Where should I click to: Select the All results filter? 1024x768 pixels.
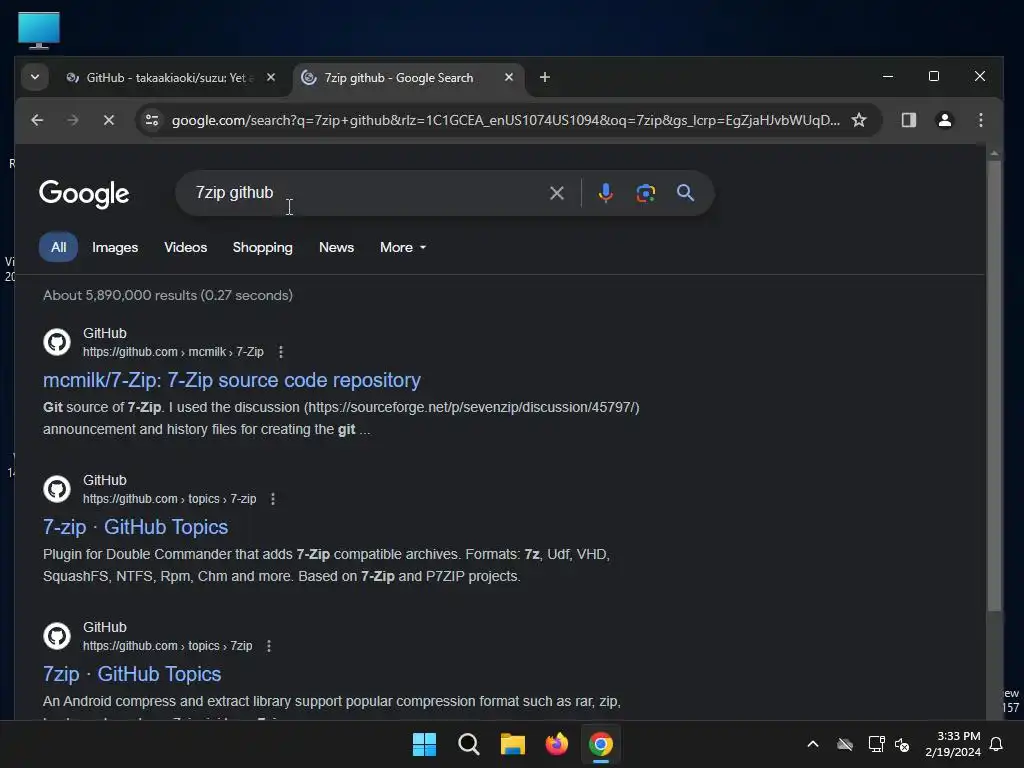pyautogui.click(x=59, y=247)
